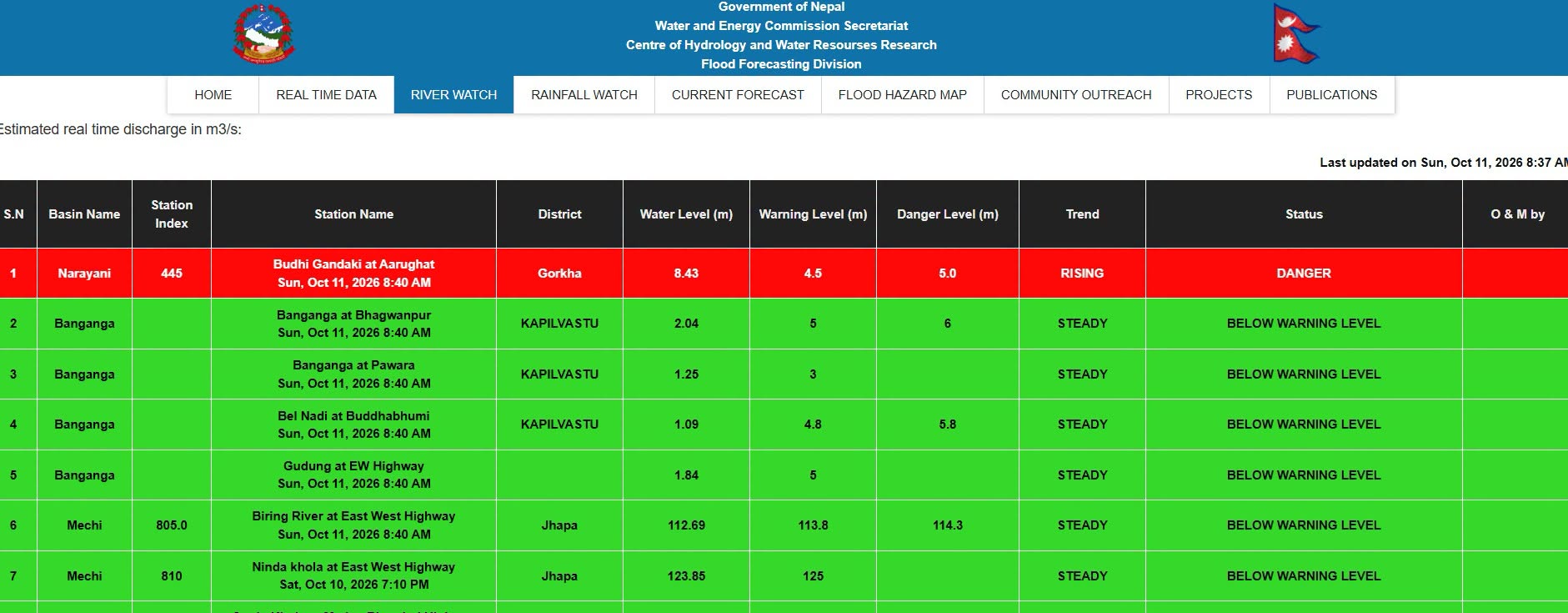Image resolution: width=1568 pixels, height=613 pixels.
Task: Open Bel Nadi at Buddhabhumi station
Action: pos(353,416)
